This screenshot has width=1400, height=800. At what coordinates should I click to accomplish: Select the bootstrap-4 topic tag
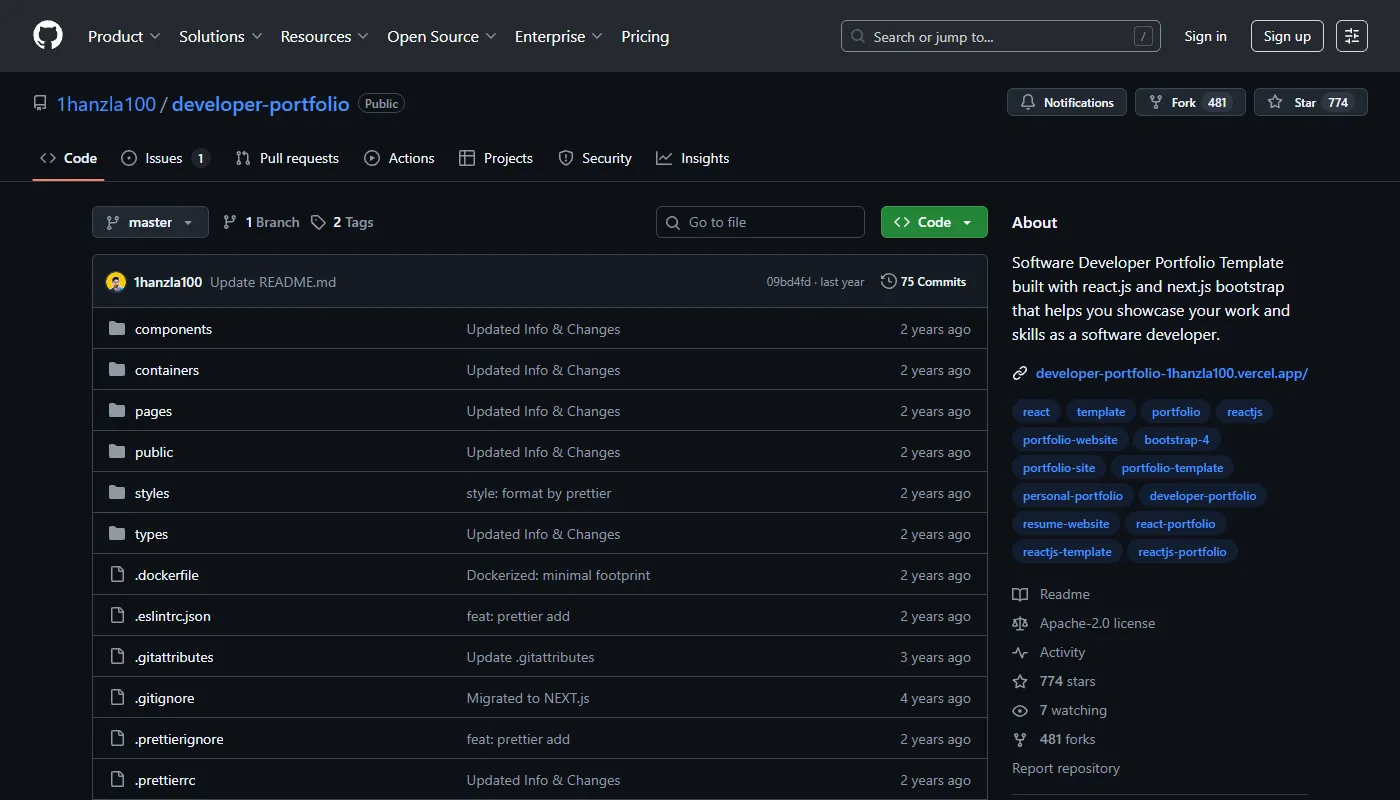[x=1177, y=440]
